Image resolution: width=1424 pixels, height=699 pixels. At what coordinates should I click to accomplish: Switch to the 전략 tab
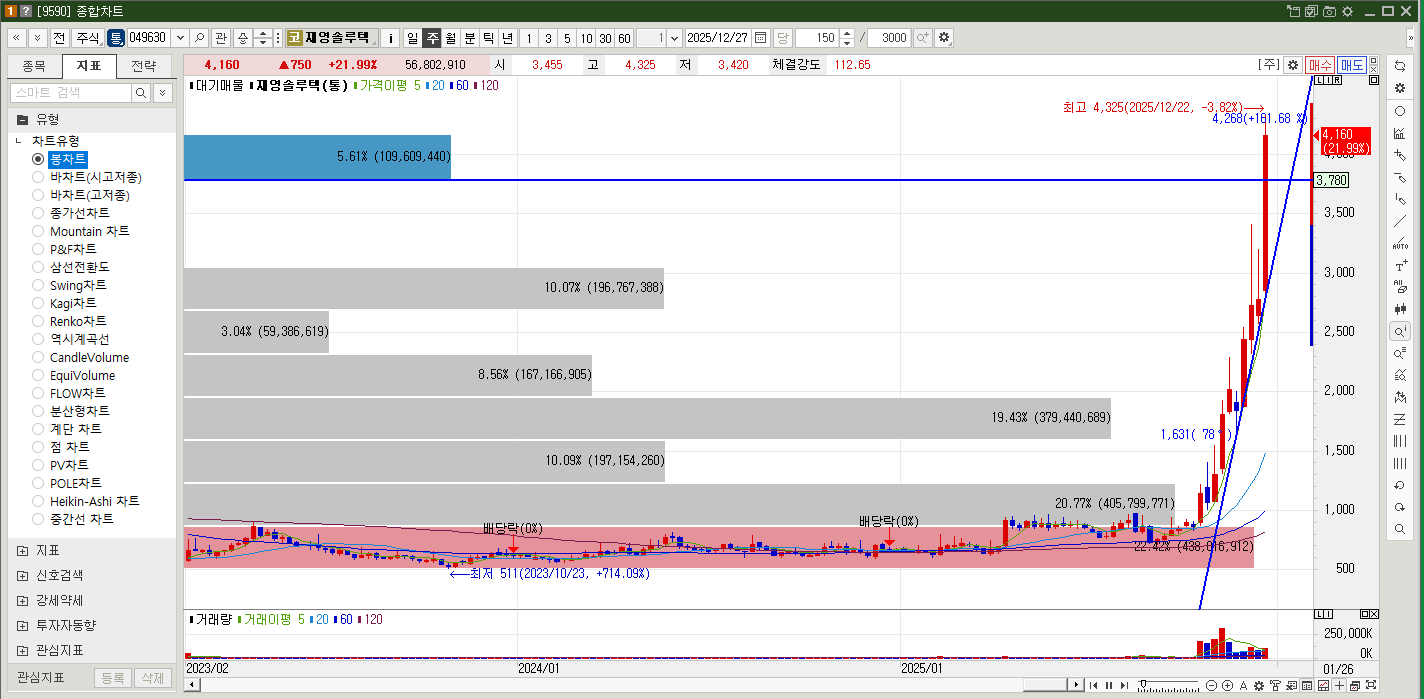pos(143,67)
